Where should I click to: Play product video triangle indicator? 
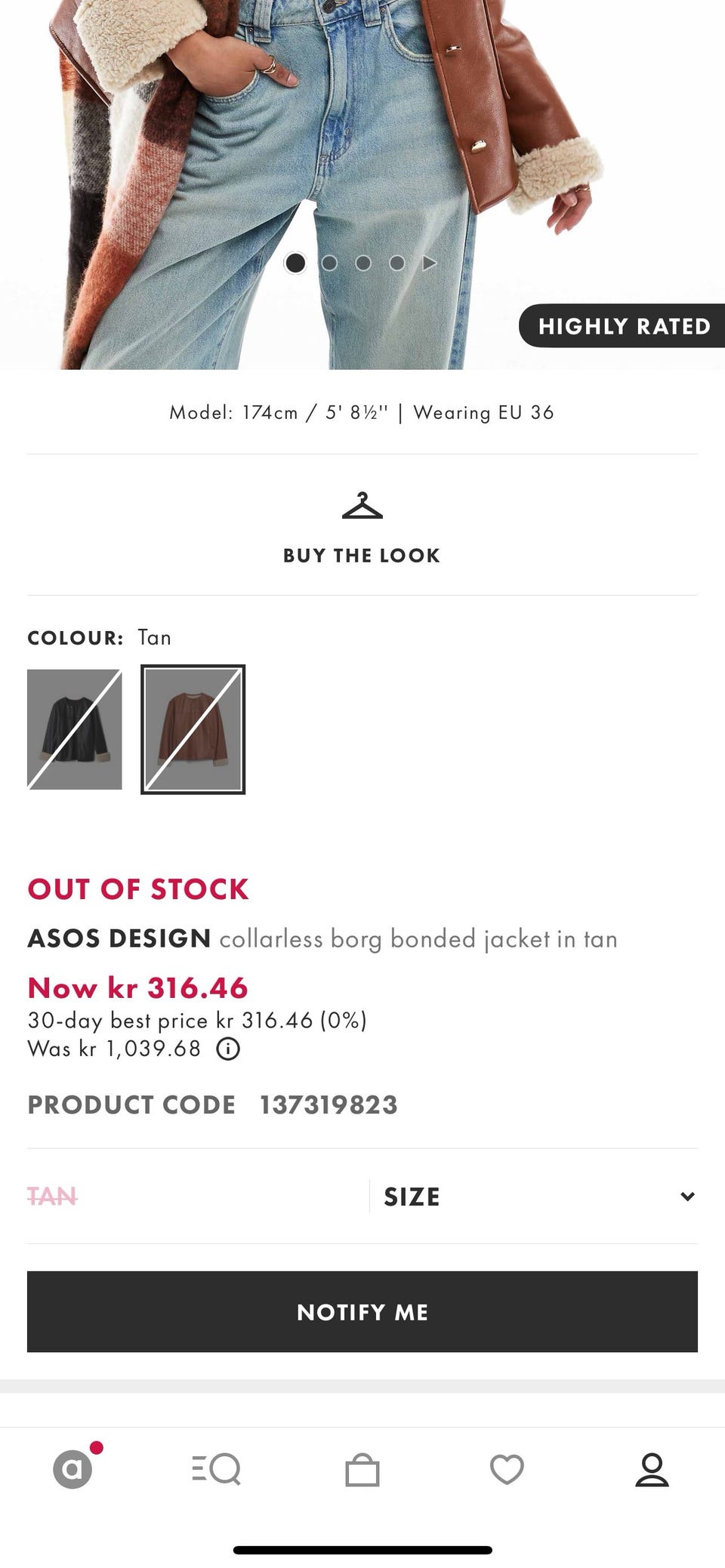[430, 263]
